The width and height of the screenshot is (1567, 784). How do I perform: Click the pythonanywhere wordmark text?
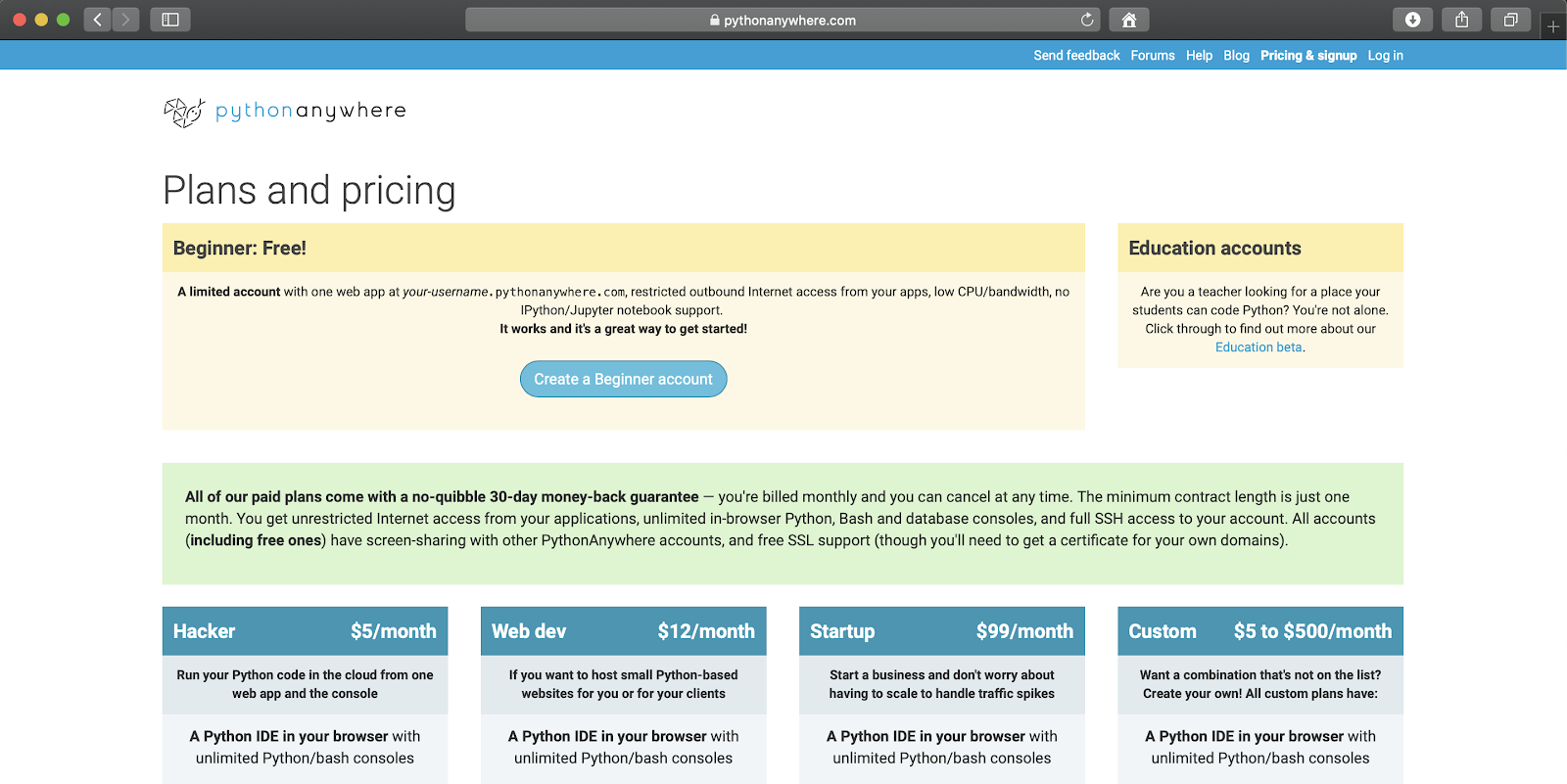310,111
